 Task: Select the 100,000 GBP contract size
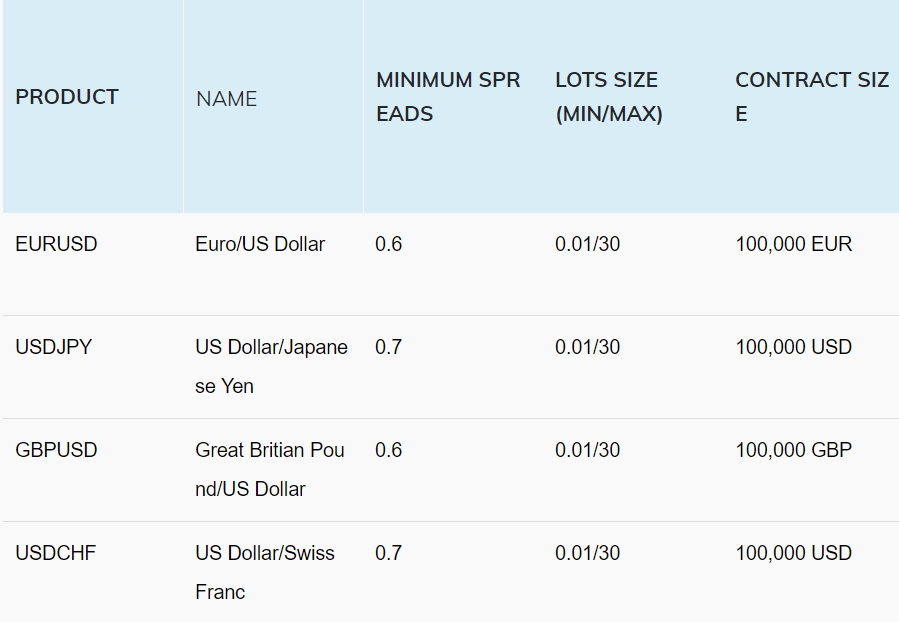[794, 451]
